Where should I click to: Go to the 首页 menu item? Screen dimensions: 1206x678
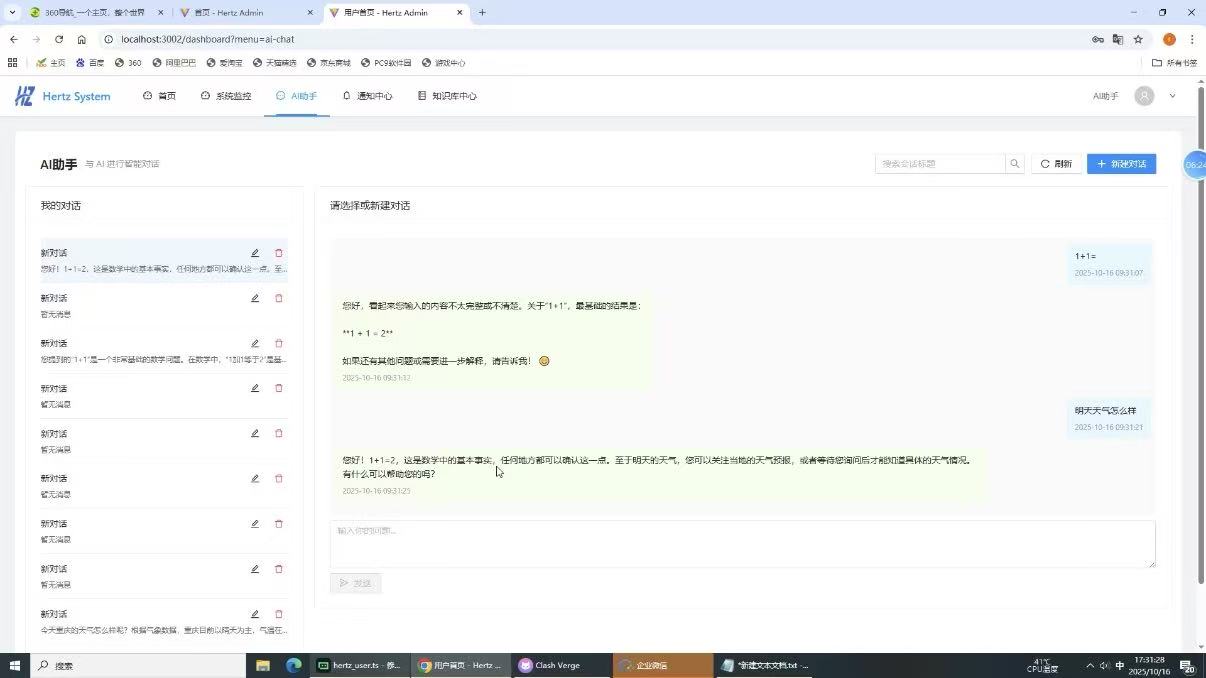coord(159,96)
